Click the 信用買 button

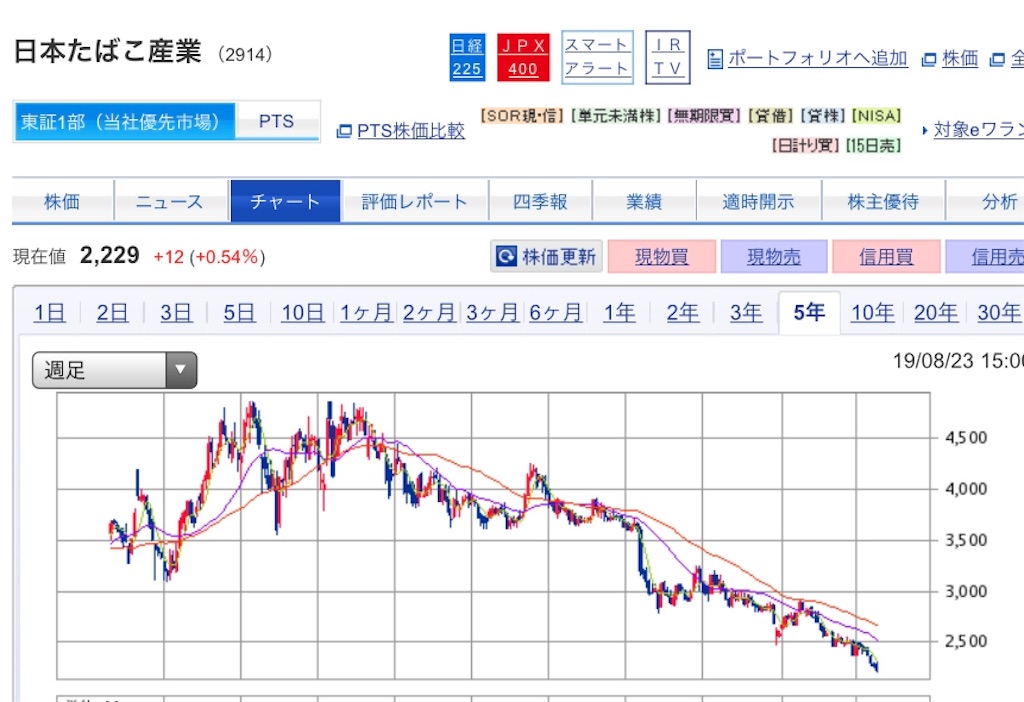tap(886, 257)
